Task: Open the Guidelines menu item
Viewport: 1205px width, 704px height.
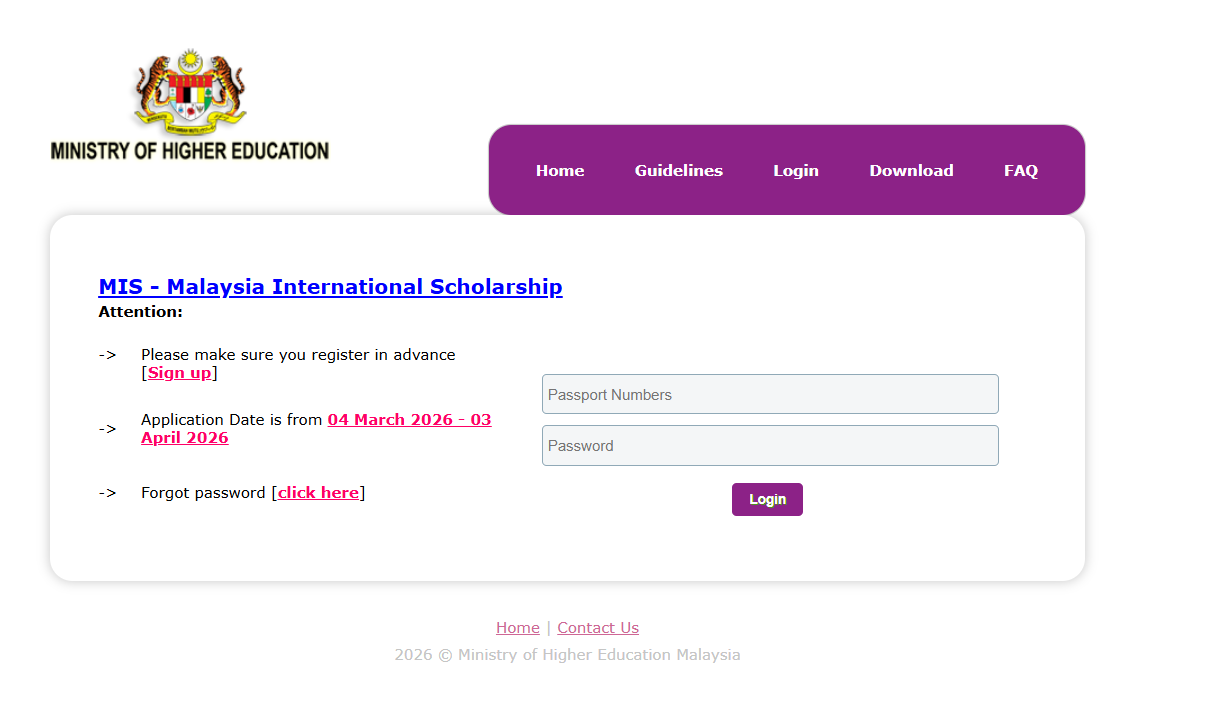Action: tap(678, 171)
